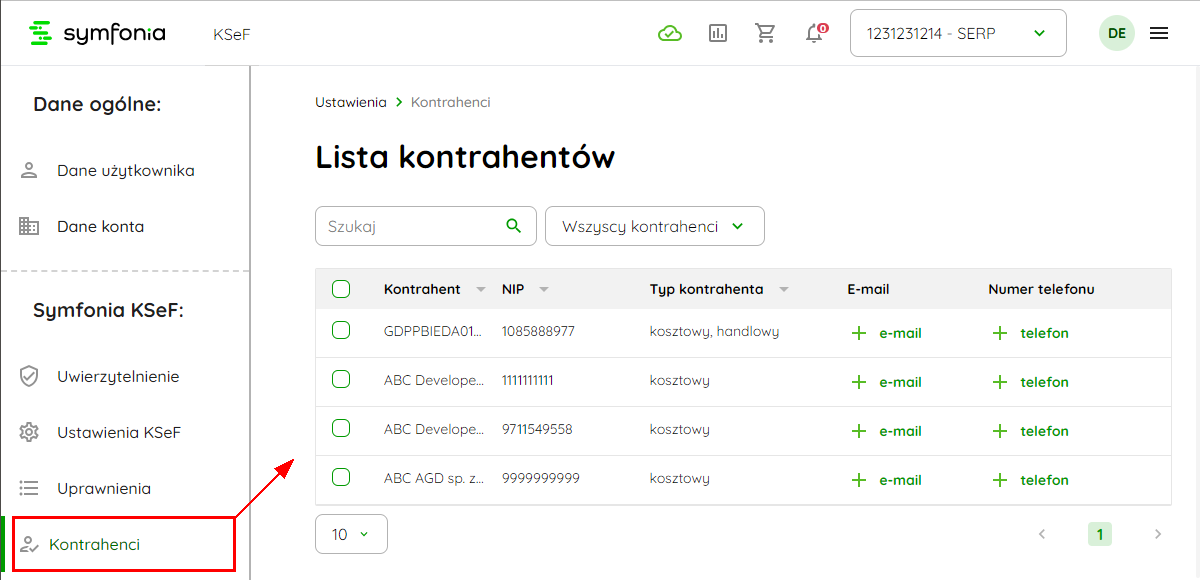The height and width of the screenshot is (580, 1200).
Task: Open the hamburger menu in header
Action: pyautogui.click(x=1159, y=33)
